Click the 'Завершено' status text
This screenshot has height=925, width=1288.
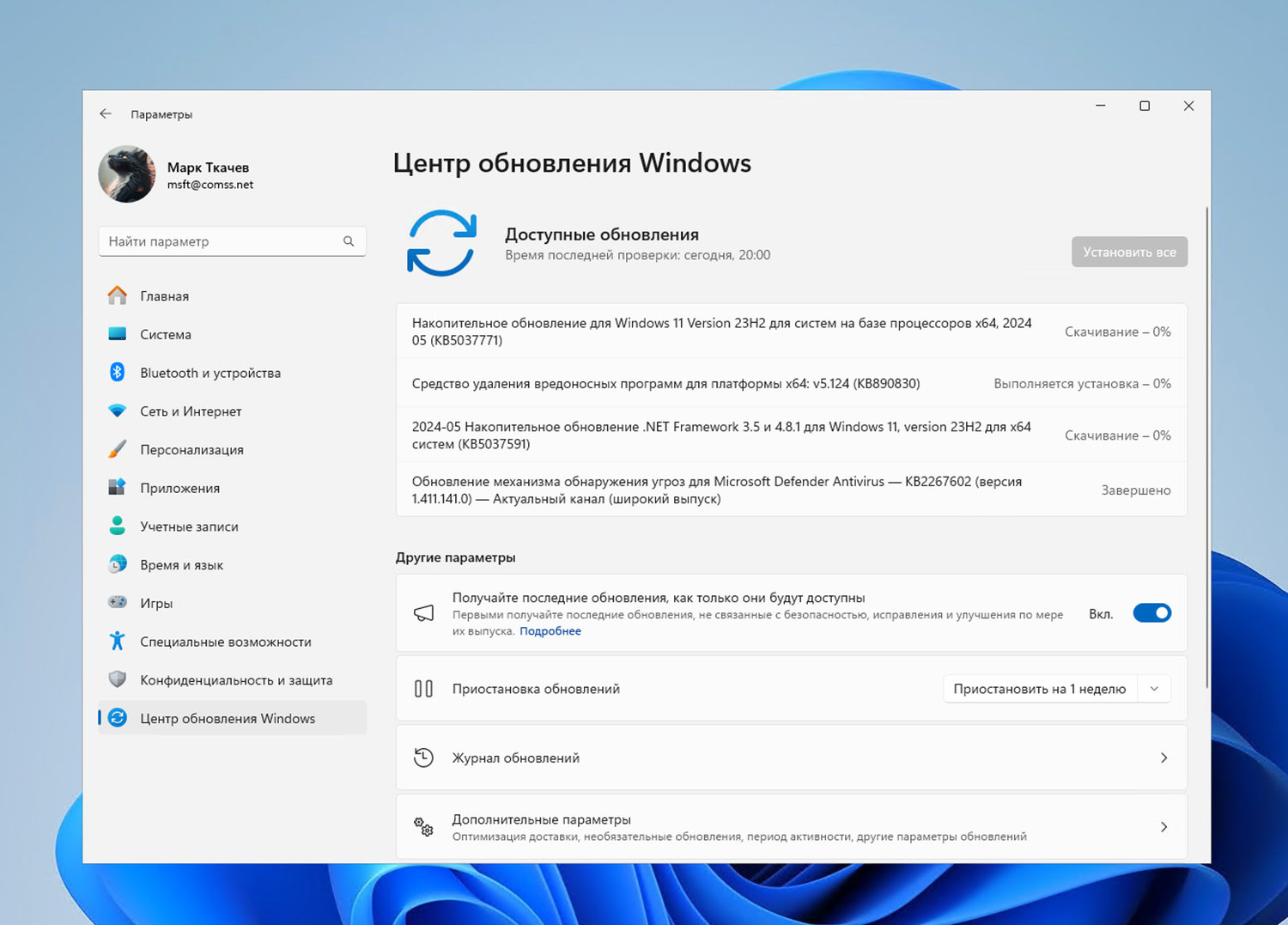pos(1136,490)
